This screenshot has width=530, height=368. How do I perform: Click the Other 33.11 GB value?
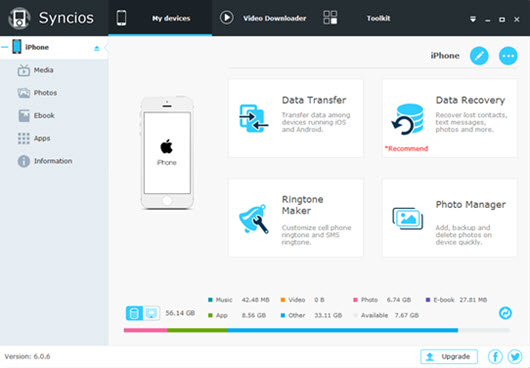click(x=328, y=315)
